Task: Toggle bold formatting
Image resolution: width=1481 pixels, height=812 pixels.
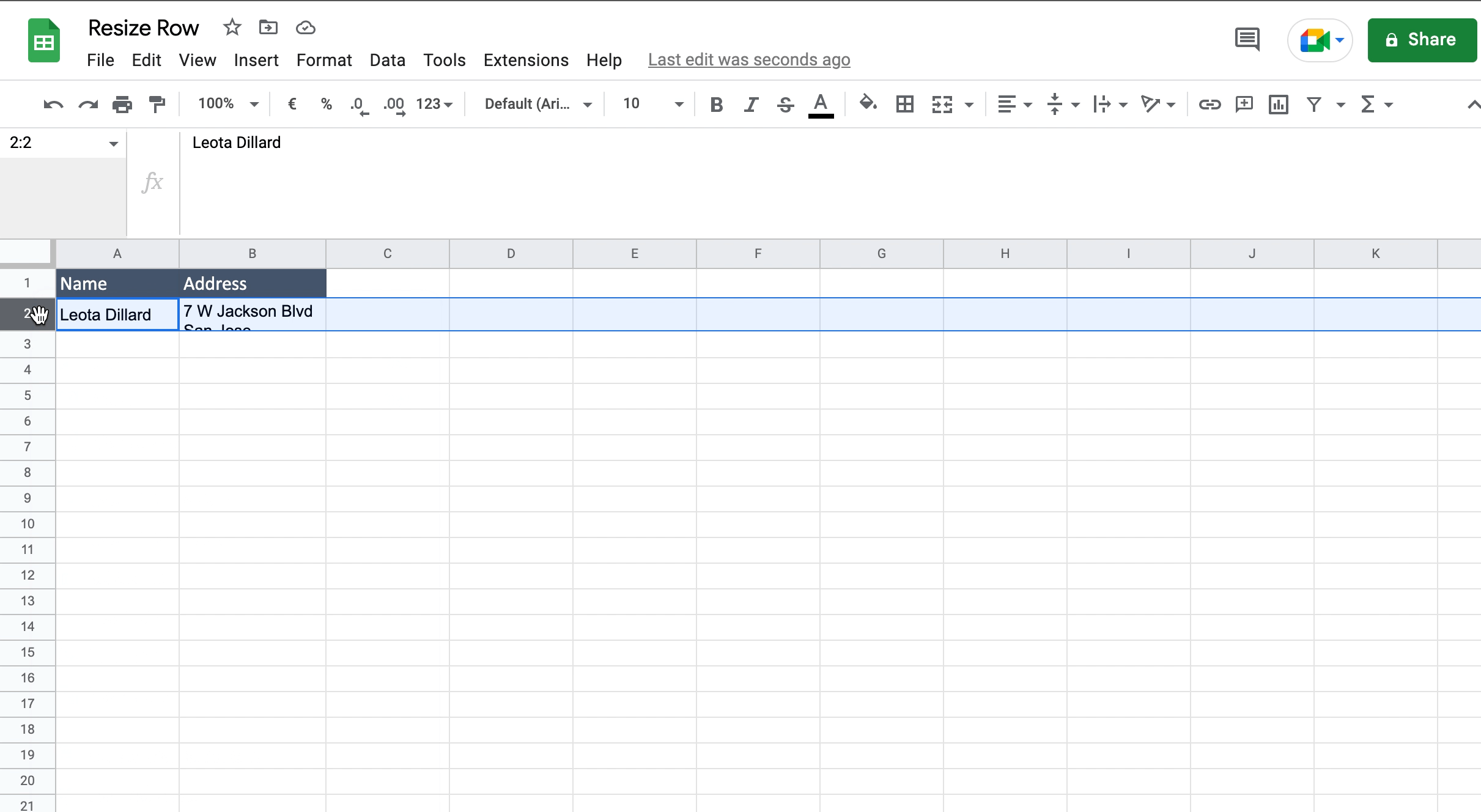Action: coord(715,104)
